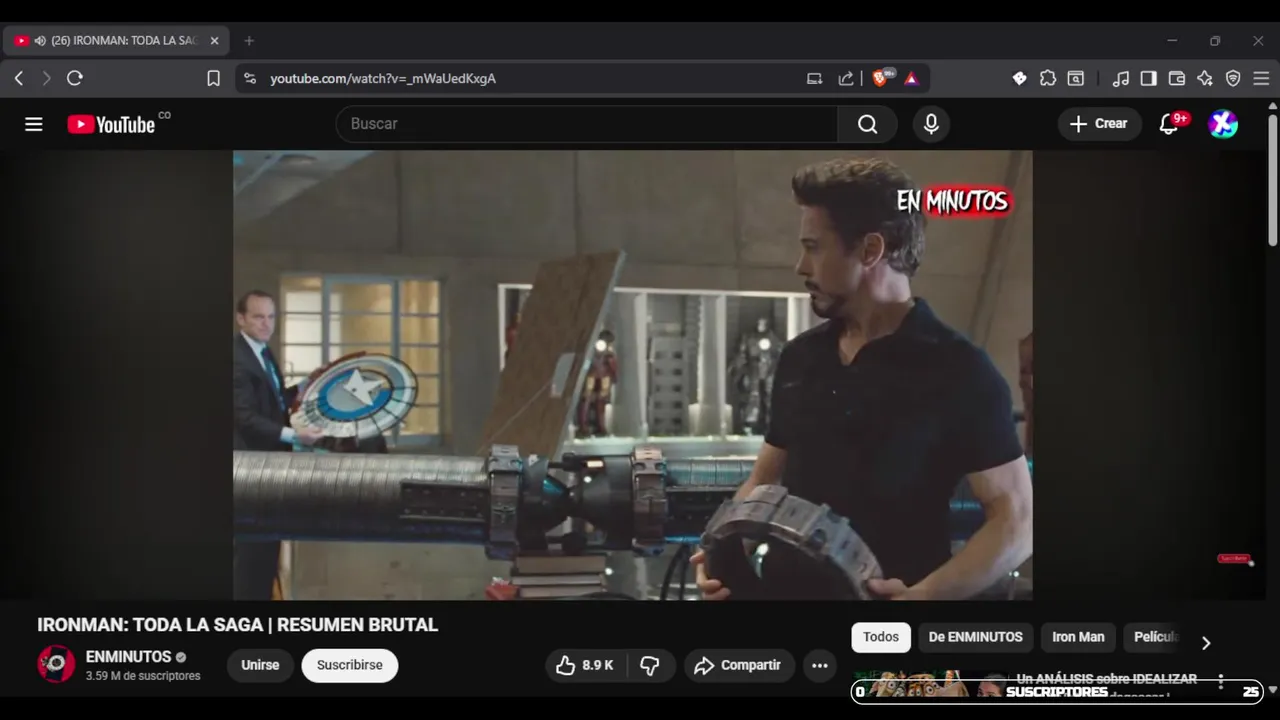The height and width of the screenshot is (720, 1280).
Task: Focus the Buscar search field
Action: (x=587, y=124)
